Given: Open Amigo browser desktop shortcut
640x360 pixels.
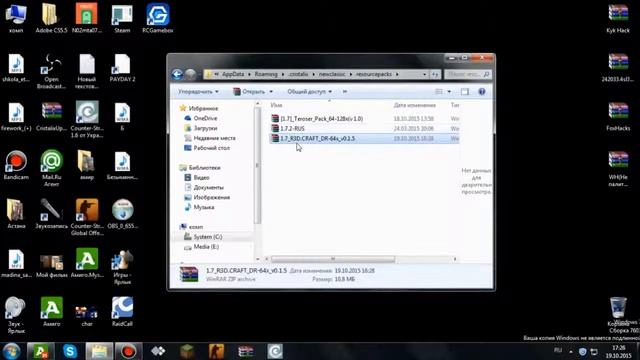Looking at the screenshot, I should [x=51, y=311].
